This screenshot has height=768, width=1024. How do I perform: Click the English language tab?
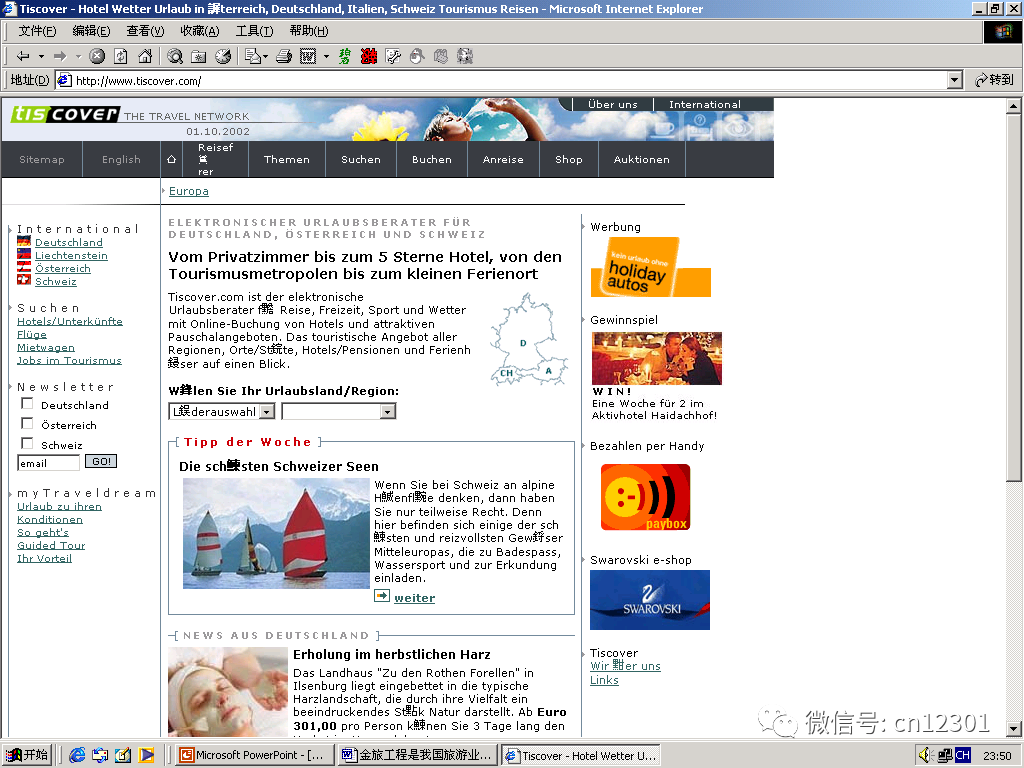(x=121, y=159)
